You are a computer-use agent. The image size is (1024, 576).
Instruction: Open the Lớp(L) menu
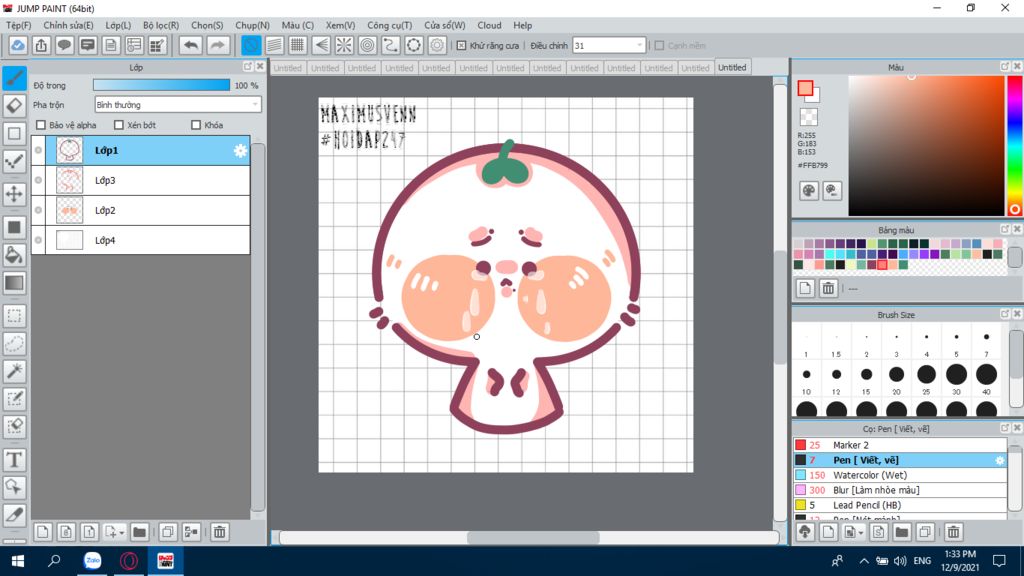(x=118, y=25)
